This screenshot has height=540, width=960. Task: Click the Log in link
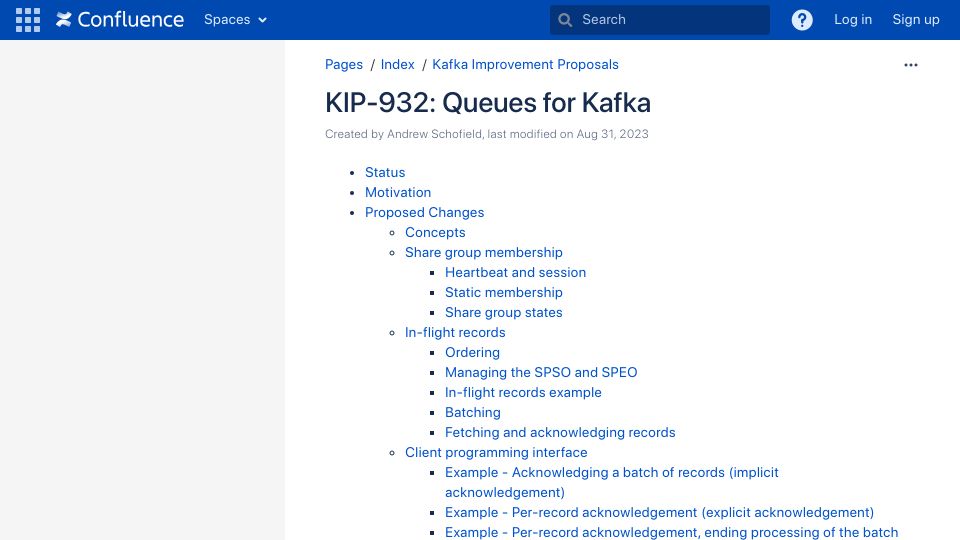(853, 20)
